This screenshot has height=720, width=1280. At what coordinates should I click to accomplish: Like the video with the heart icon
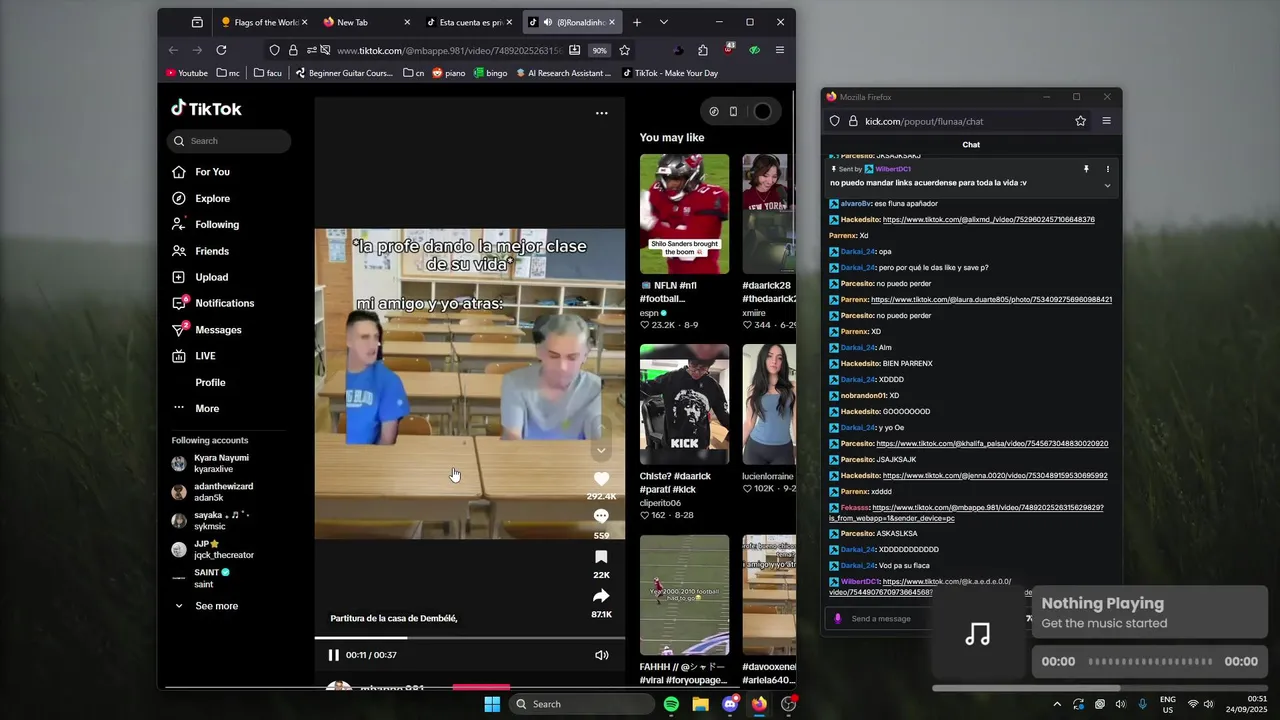pyautogui.click(x=601, y=479)
